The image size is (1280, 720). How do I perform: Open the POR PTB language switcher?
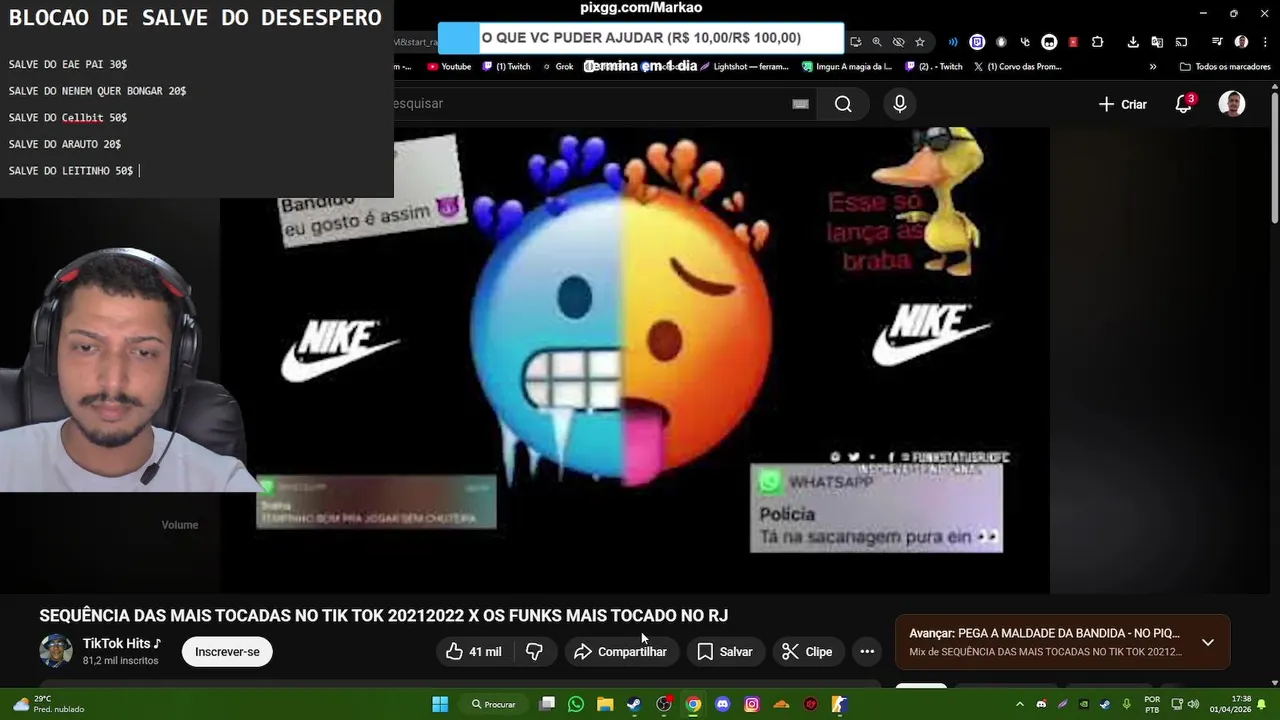coord(1152,704)
